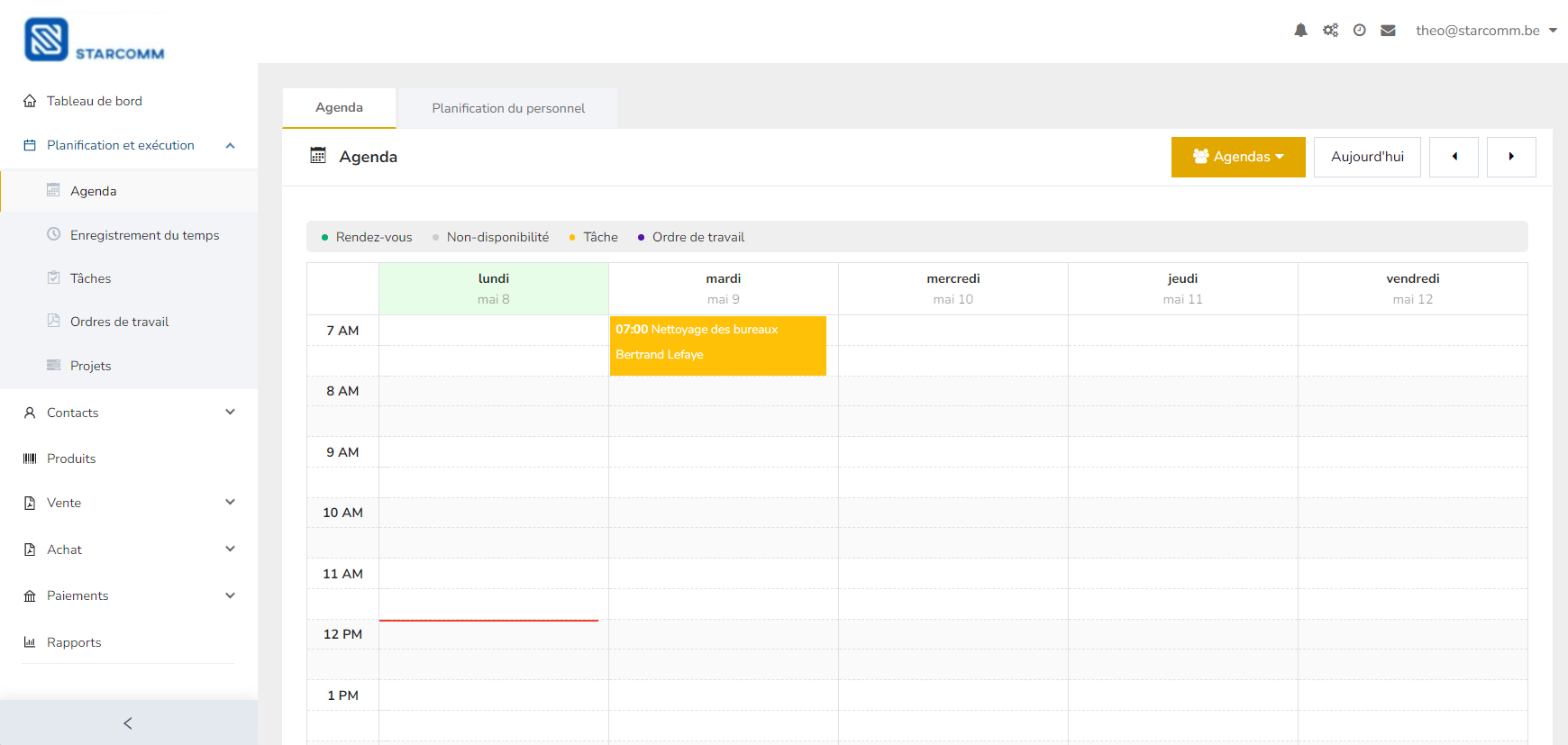The width and height of the screenshot is (1568, 745).
Task: Open the Nettoyage des bureaux event
Action: point(717,343)
